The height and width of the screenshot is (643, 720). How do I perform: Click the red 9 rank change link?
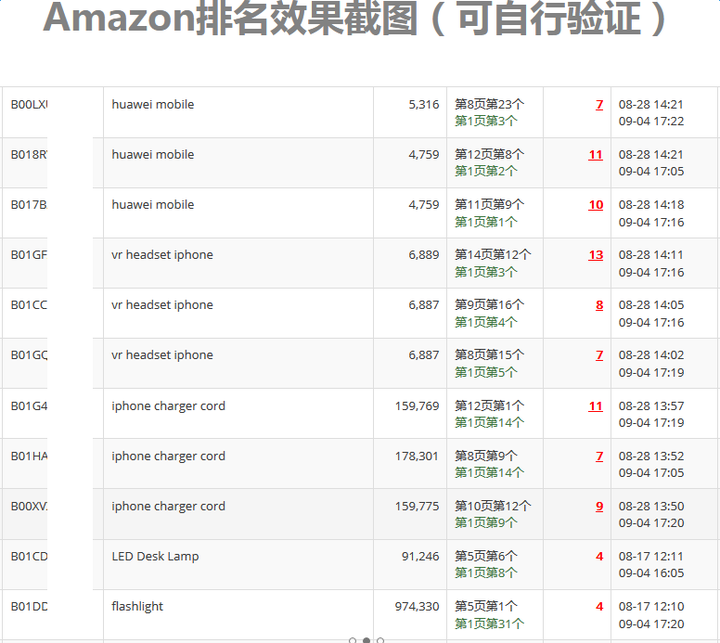pos(599,506)
